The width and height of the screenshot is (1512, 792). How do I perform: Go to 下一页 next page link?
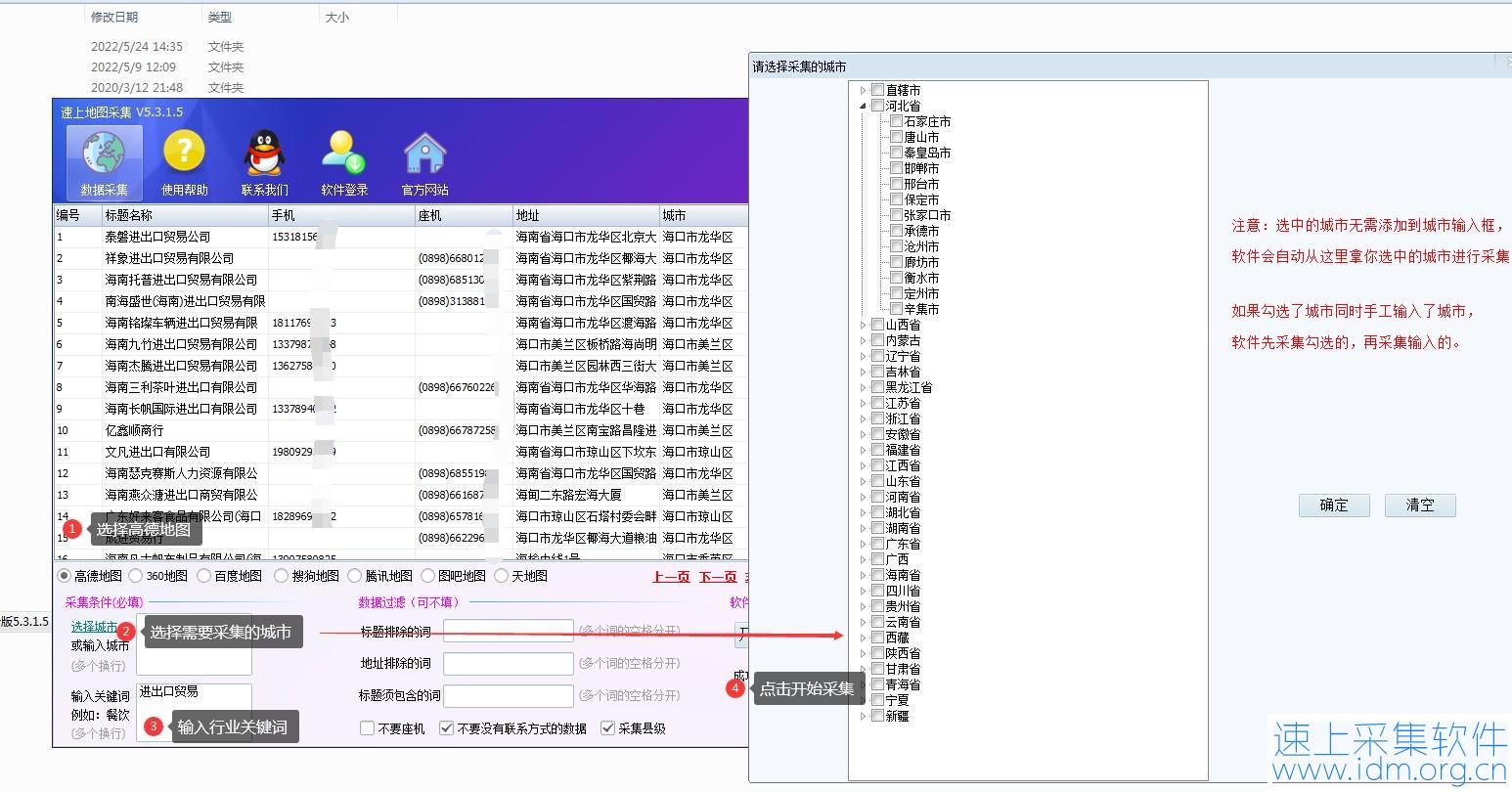(718, 577)
